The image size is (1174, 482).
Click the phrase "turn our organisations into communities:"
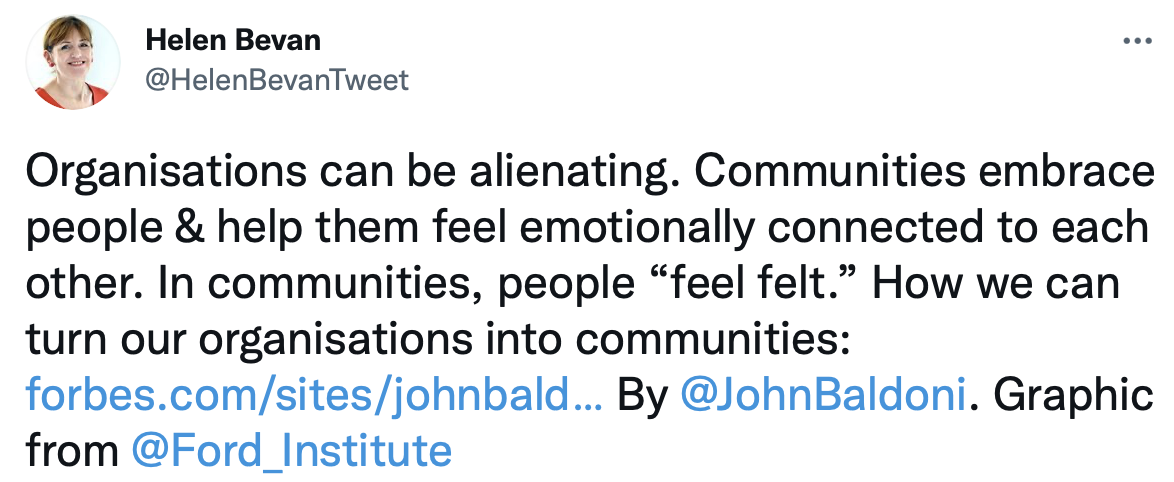439,341
